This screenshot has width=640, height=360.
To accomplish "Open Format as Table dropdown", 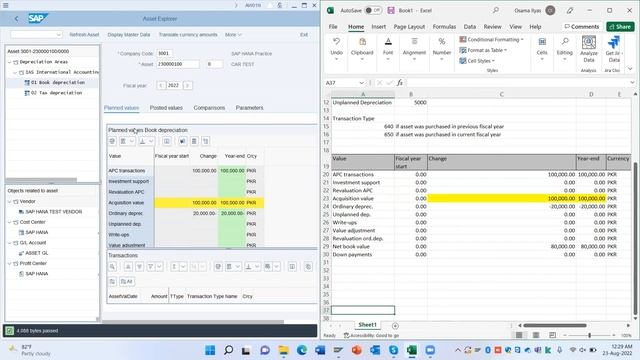I will 483,50.
